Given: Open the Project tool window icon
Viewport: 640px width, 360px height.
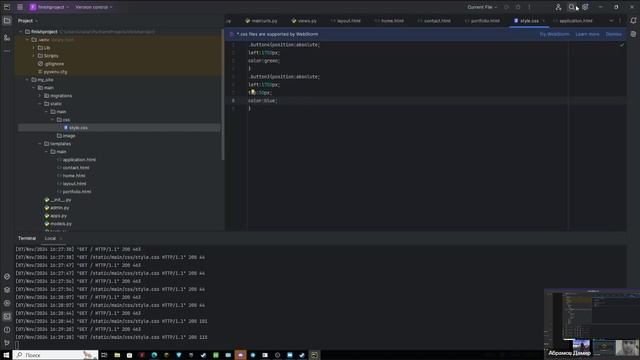Looking at the screenshot, I should click(7, 20).
